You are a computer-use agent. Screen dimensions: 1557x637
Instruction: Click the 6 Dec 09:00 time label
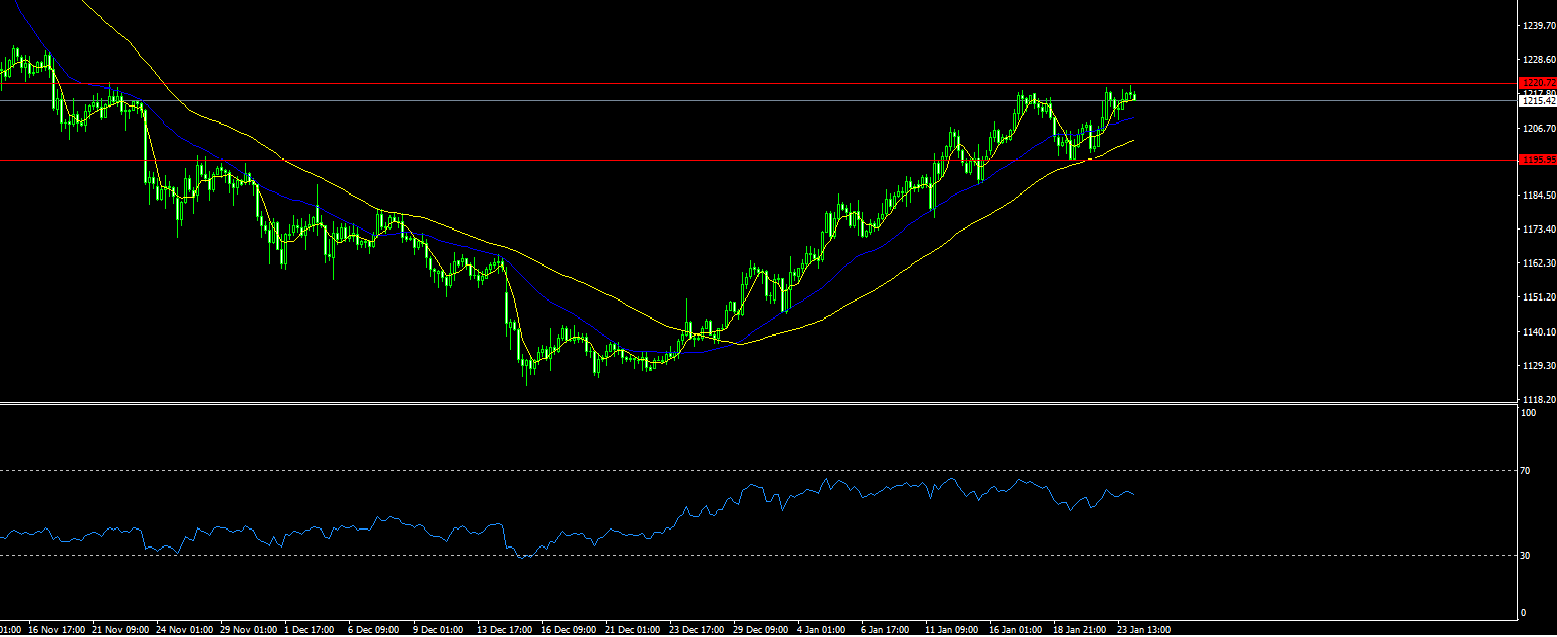375,630
